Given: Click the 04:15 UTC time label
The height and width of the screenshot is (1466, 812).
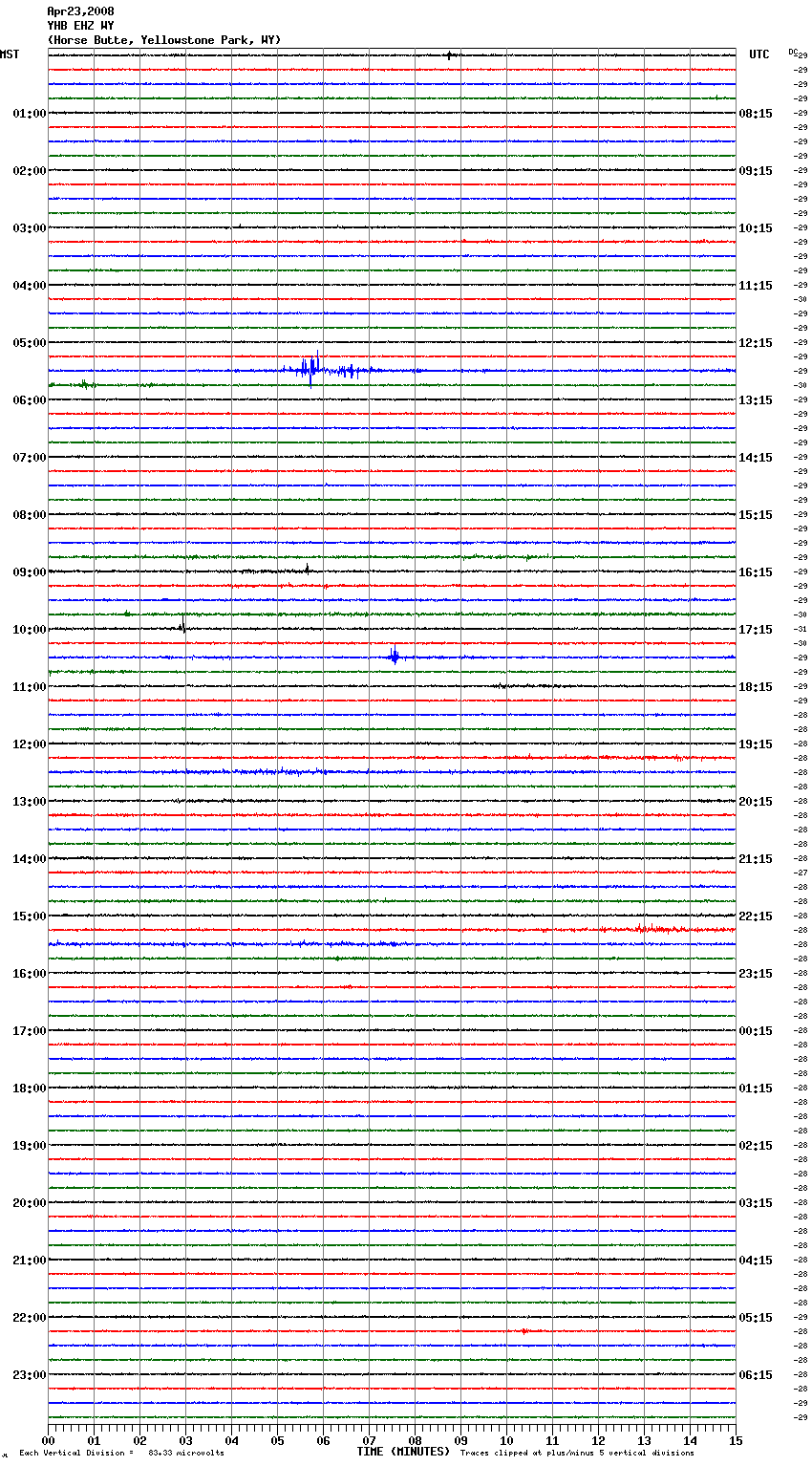Looking at the screenshot, I should (756, 1261).
